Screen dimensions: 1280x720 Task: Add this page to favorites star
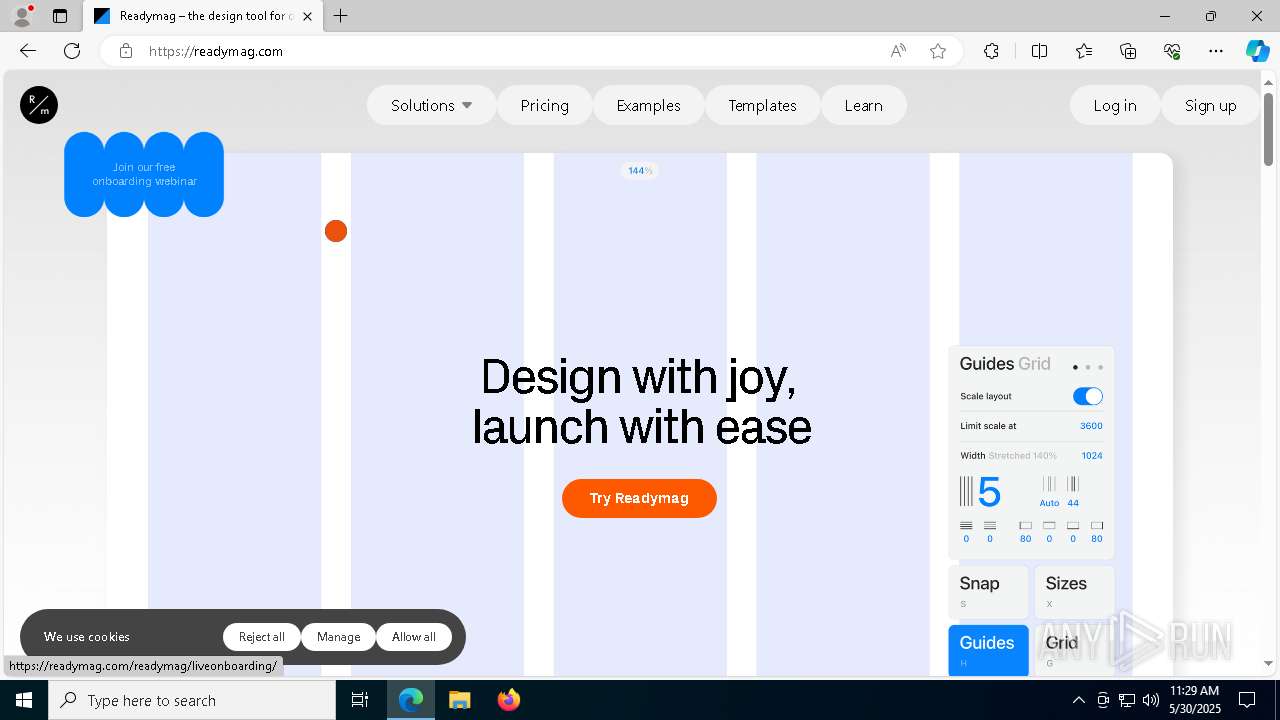938,51
